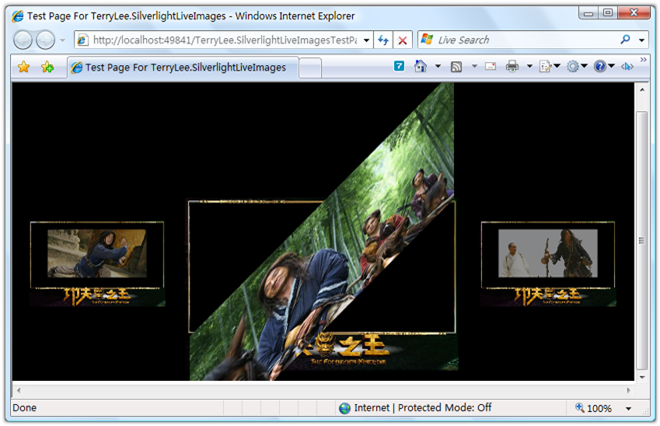Go forward with the Forward arrow button
The image size is (660, 426).
[x=45, y=40]
